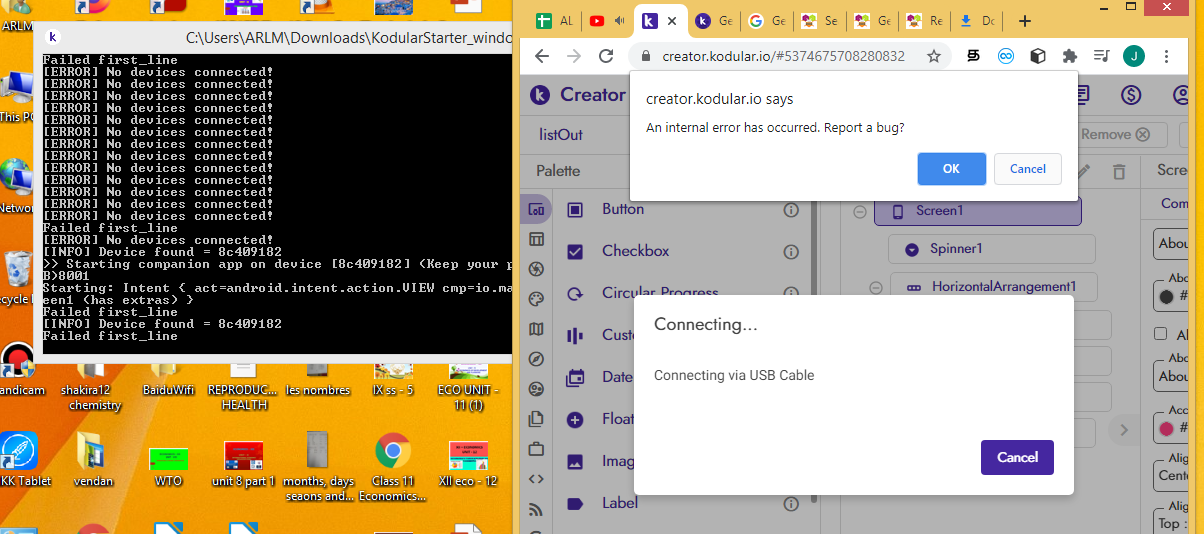Select the code brackets palette category icon
This screenshot has height=534, width=1204.
[x=536, y=479]
